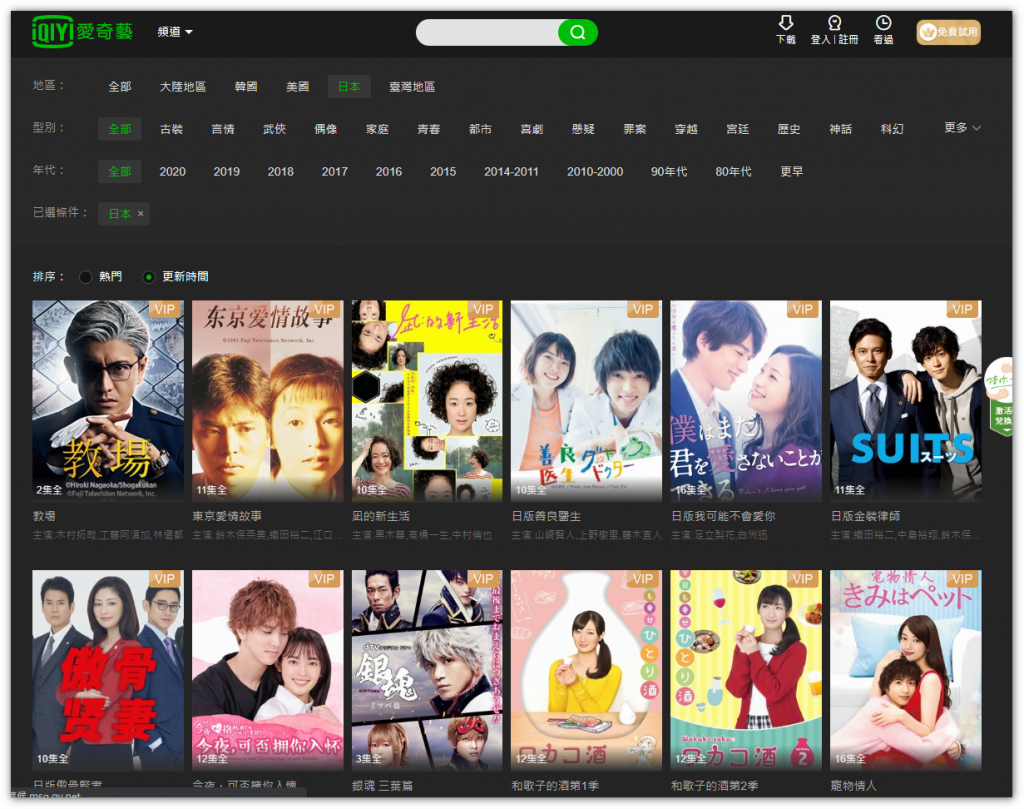
Task: Click the iQIYI logo
Action: pyautogui.click(x=82, y=31)
